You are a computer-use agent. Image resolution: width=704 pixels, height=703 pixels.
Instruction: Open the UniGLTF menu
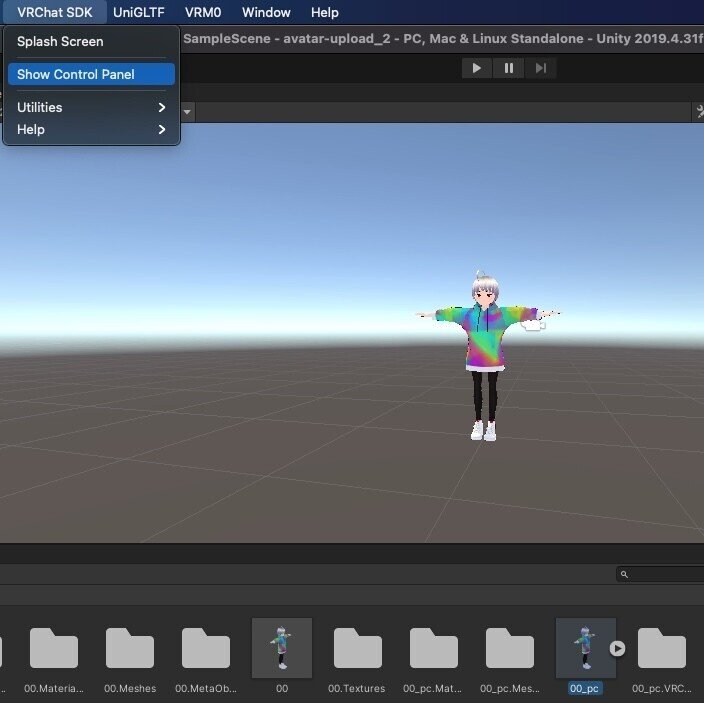[139, 12]
